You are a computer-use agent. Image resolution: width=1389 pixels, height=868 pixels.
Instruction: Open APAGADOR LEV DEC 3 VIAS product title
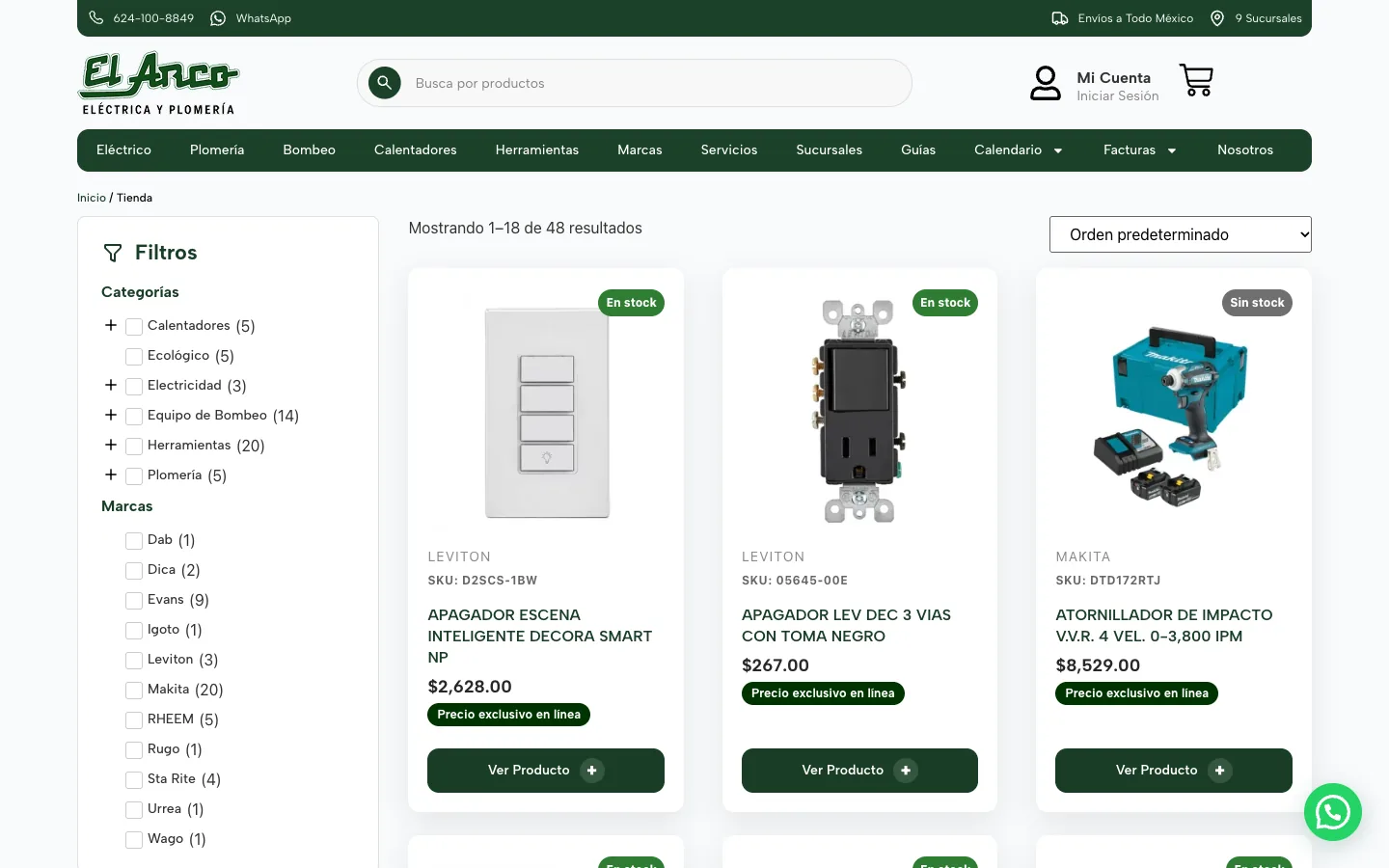(846, 626)
